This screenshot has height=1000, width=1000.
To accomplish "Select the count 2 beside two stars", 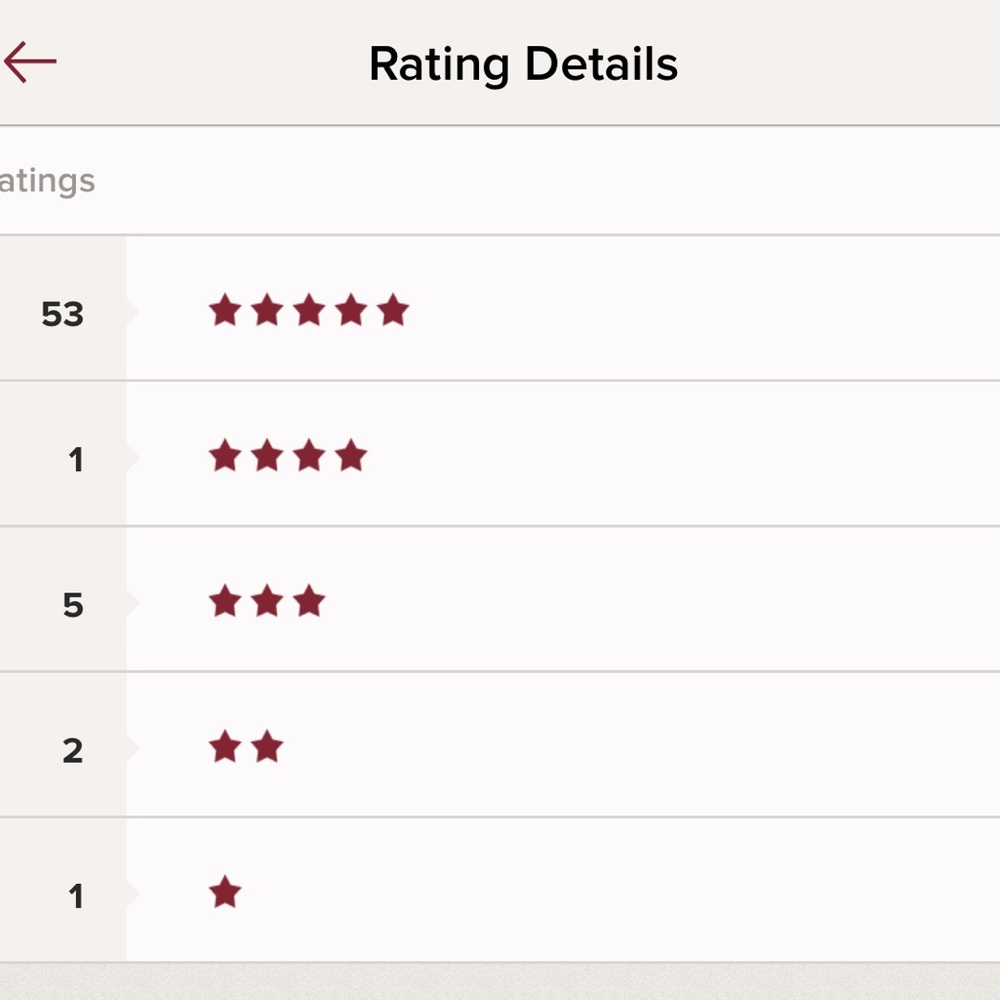I will pyautogui.click(x=73, y=750).
